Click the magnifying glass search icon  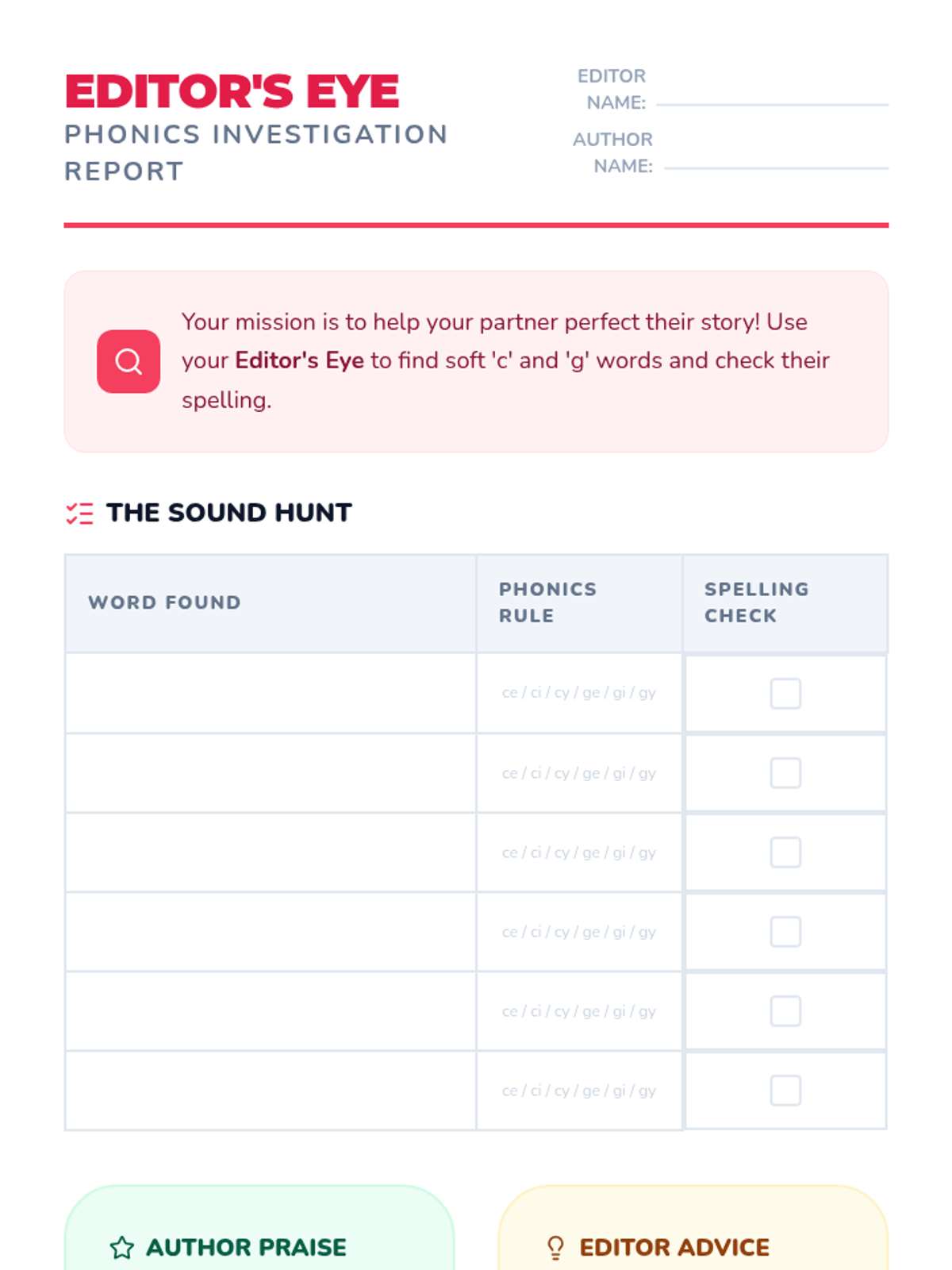click(x=129, y=362)
